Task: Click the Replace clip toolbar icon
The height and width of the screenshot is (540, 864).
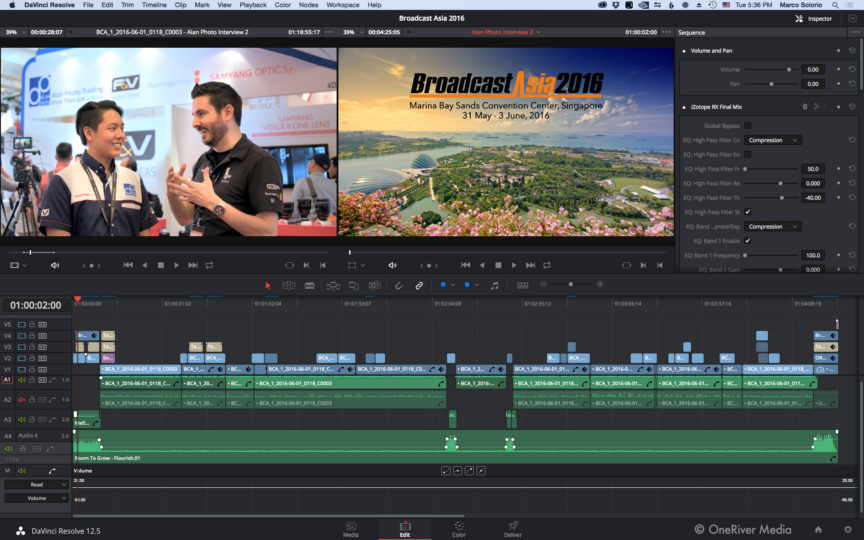Action: tap(375, 285)
